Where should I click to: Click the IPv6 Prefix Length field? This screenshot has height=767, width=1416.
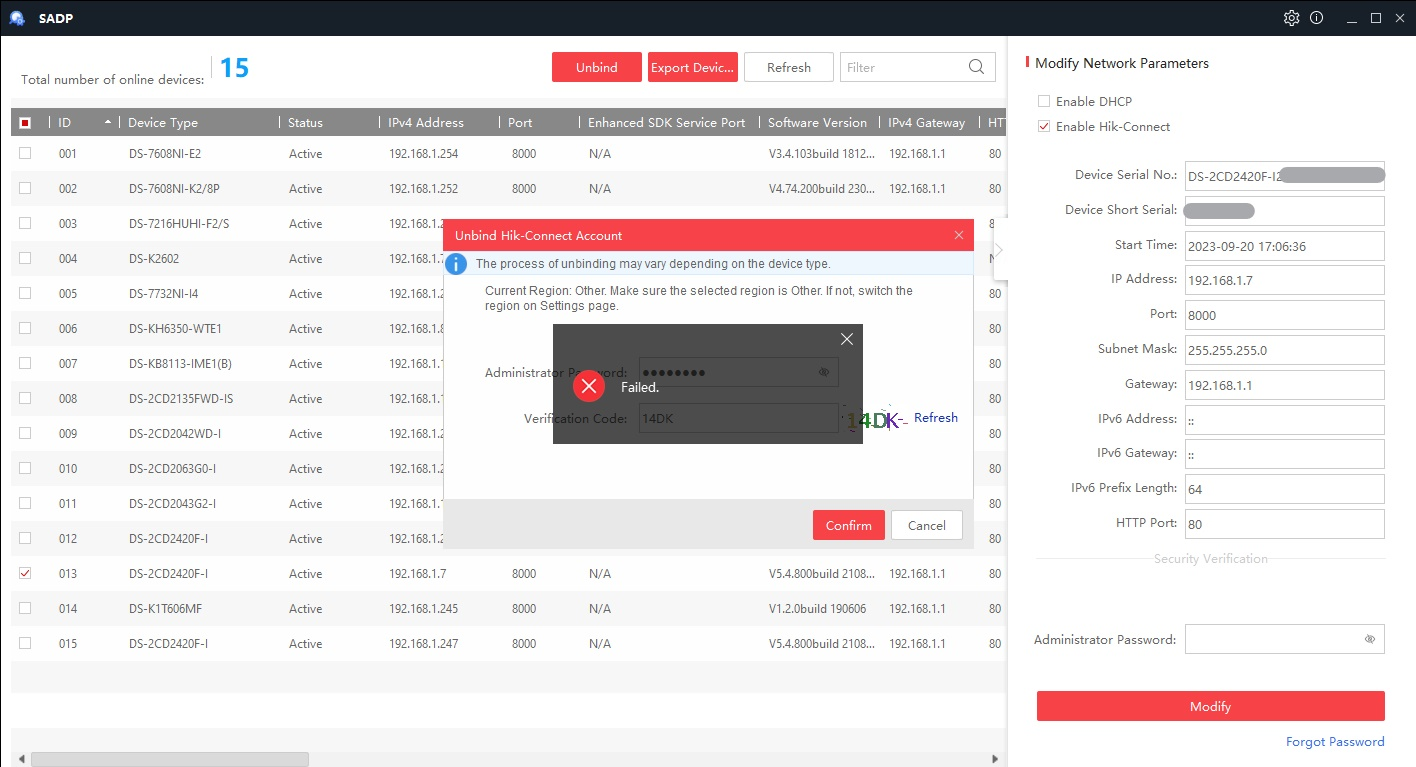pyautogui.click(x=1285, y=489)
